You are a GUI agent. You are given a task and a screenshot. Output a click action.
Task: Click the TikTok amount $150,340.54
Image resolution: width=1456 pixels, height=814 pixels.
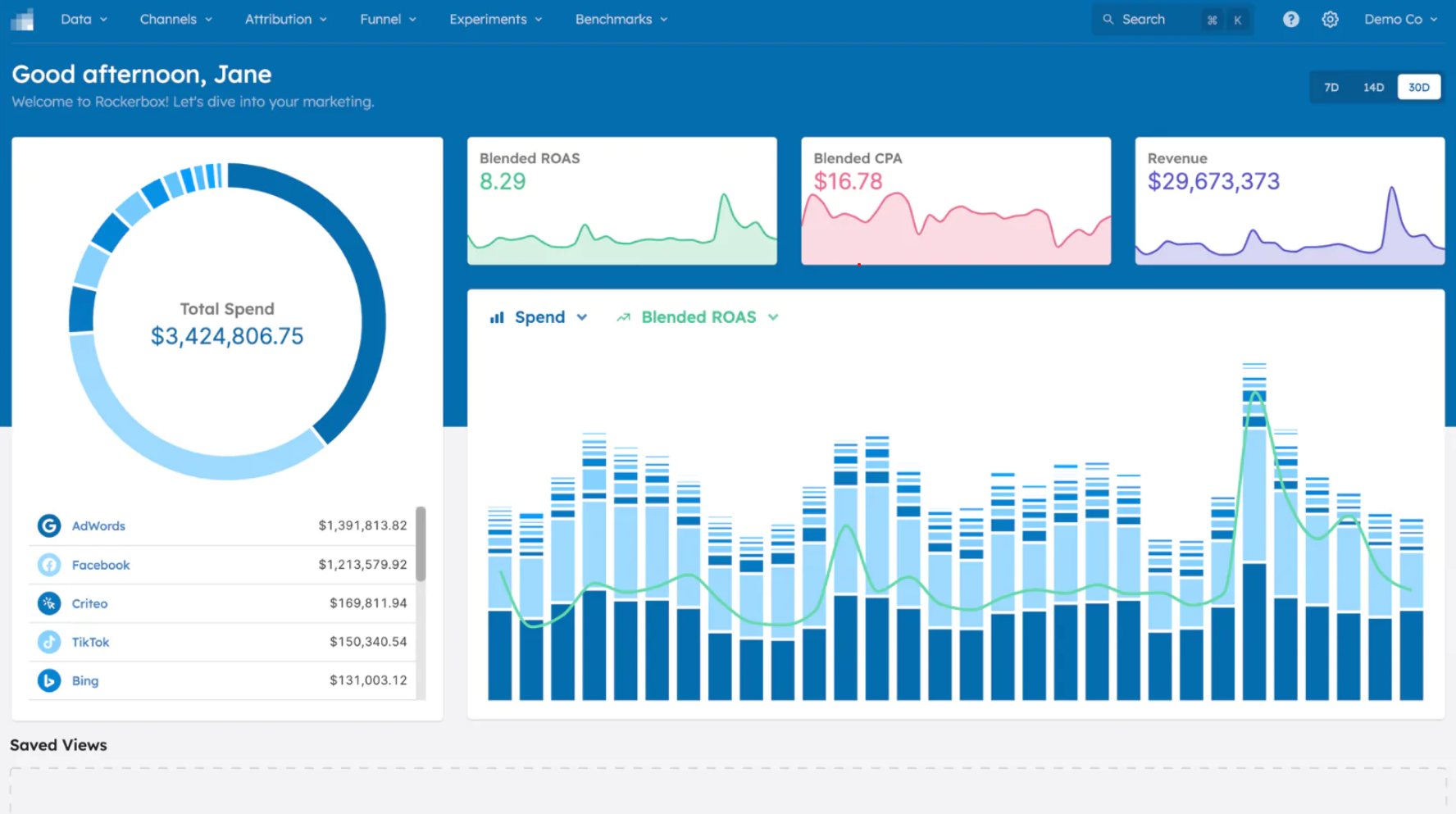(368, 641)
